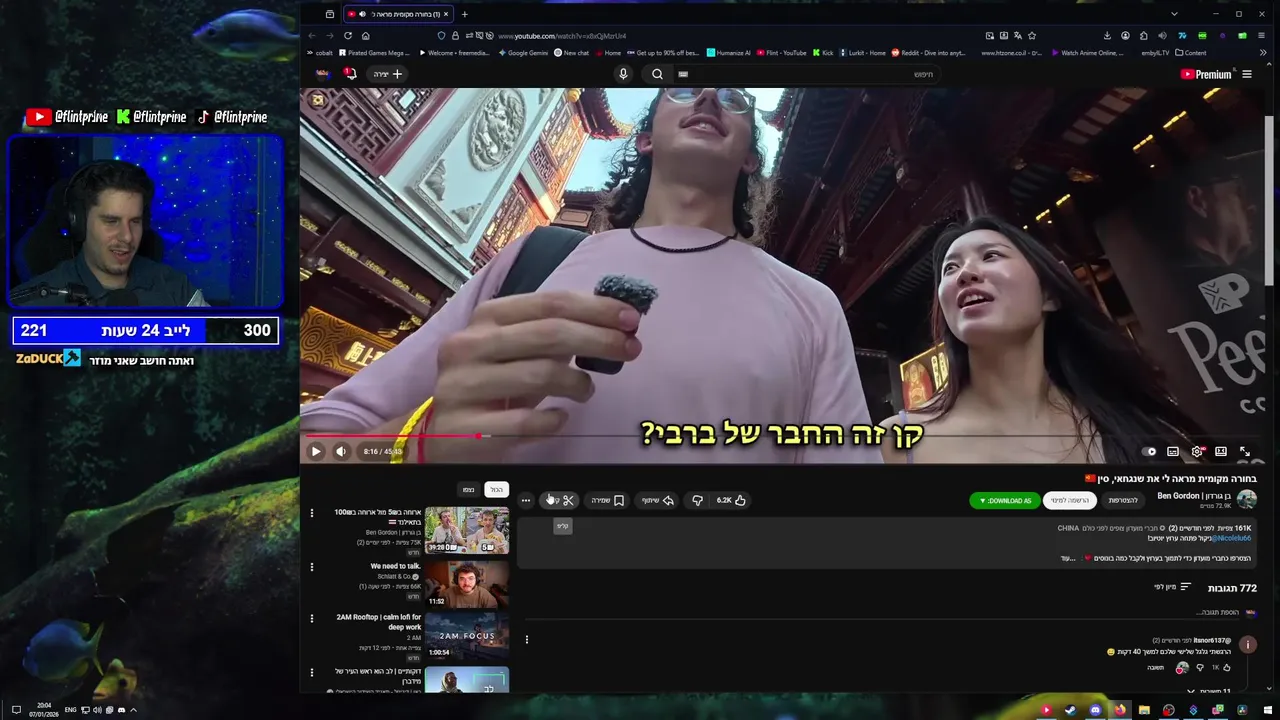Open options menu for the @itsnor6137 comment
1280x720 pixels.
527,640
